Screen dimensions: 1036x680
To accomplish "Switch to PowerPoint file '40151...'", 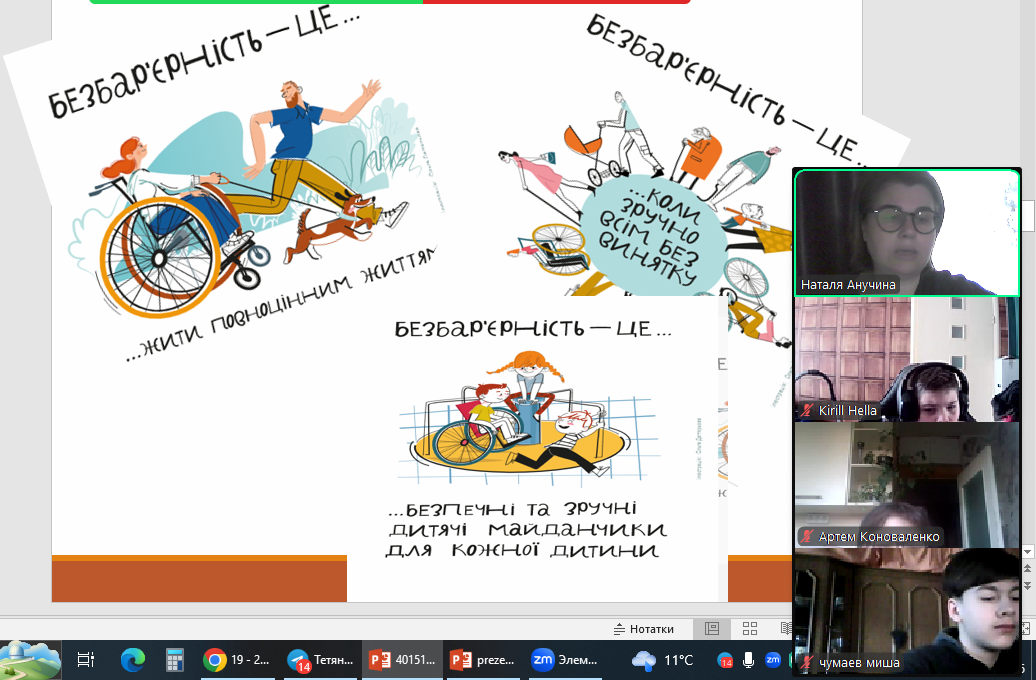I will (x=402, y=660).
